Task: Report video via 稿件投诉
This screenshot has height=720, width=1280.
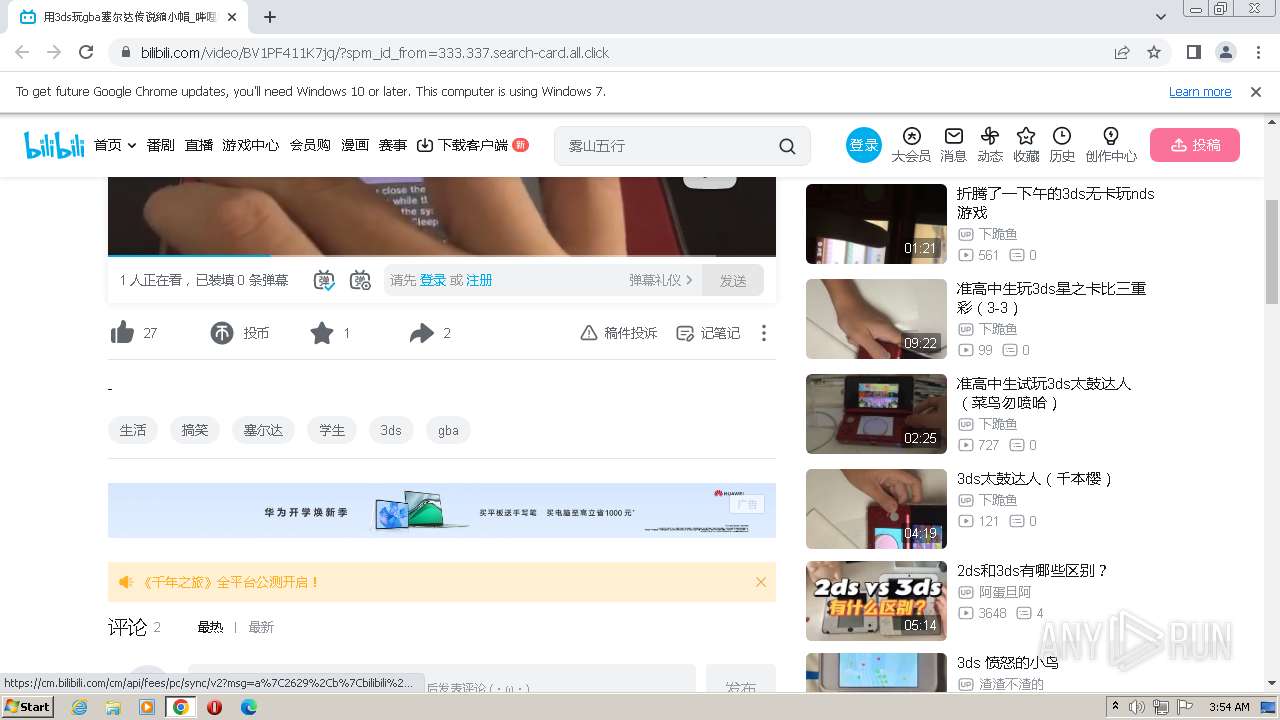Action: click(x=619, y=333)
